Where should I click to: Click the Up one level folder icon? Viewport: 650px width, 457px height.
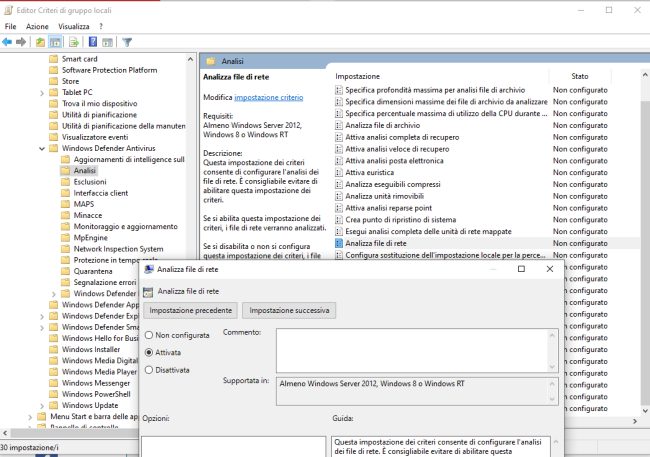pyautogui.click(x=40, y=42)
